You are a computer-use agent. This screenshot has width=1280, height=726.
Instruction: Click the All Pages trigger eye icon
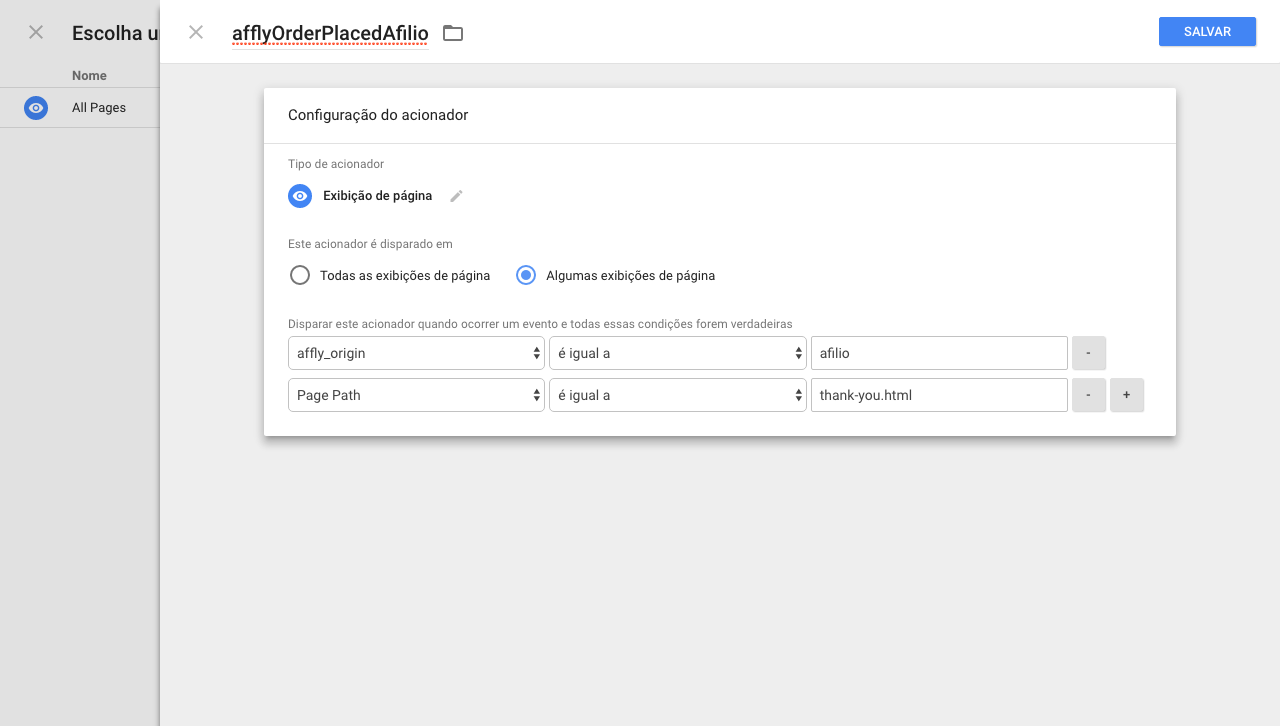[x=36, y=108]
